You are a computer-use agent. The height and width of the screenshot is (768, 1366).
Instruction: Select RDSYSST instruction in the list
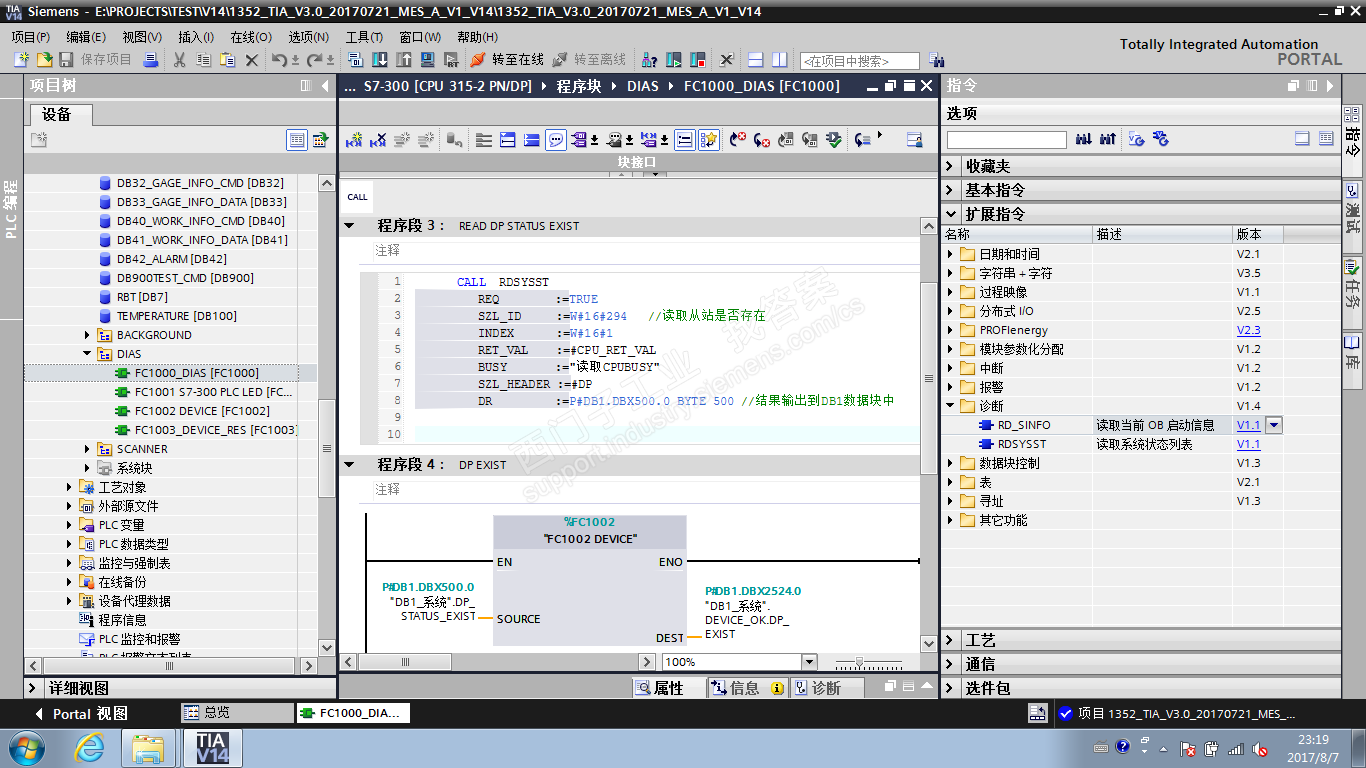tap(1022, 444)
